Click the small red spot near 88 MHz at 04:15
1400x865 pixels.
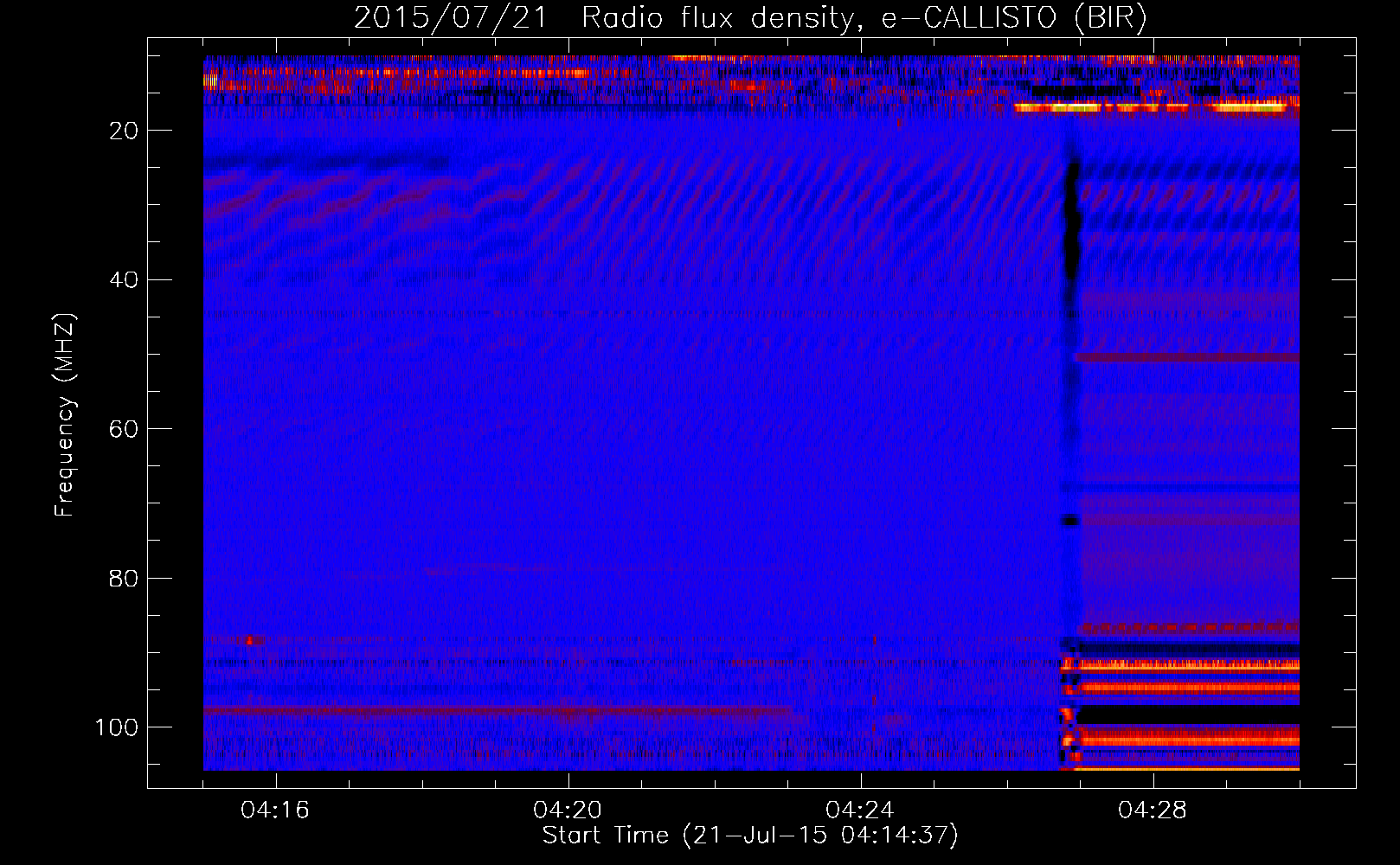point(250,641)
